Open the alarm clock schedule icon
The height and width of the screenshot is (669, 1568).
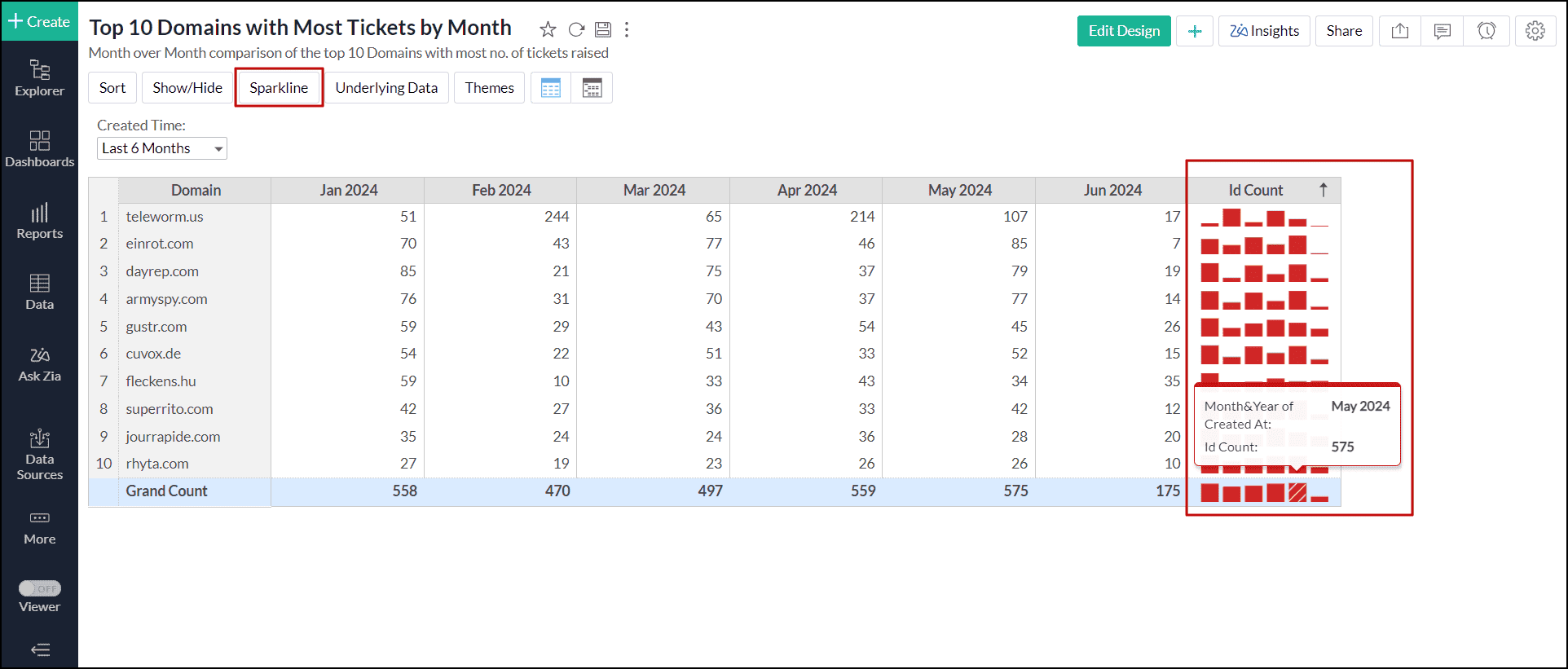click(x=1487, y=31)
